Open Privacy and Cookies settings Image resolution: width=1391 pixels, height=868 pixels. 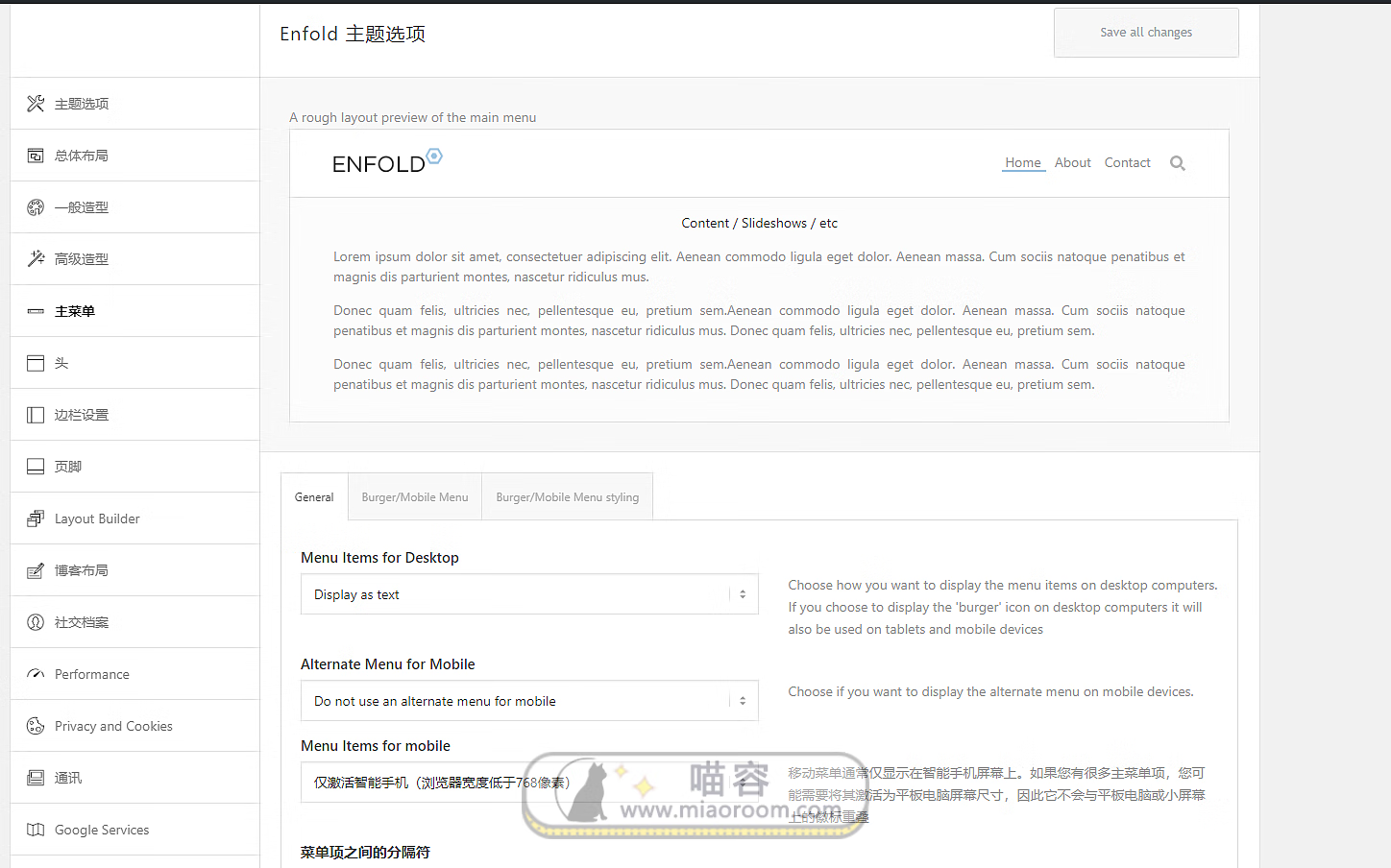click(x=134, y=726)
